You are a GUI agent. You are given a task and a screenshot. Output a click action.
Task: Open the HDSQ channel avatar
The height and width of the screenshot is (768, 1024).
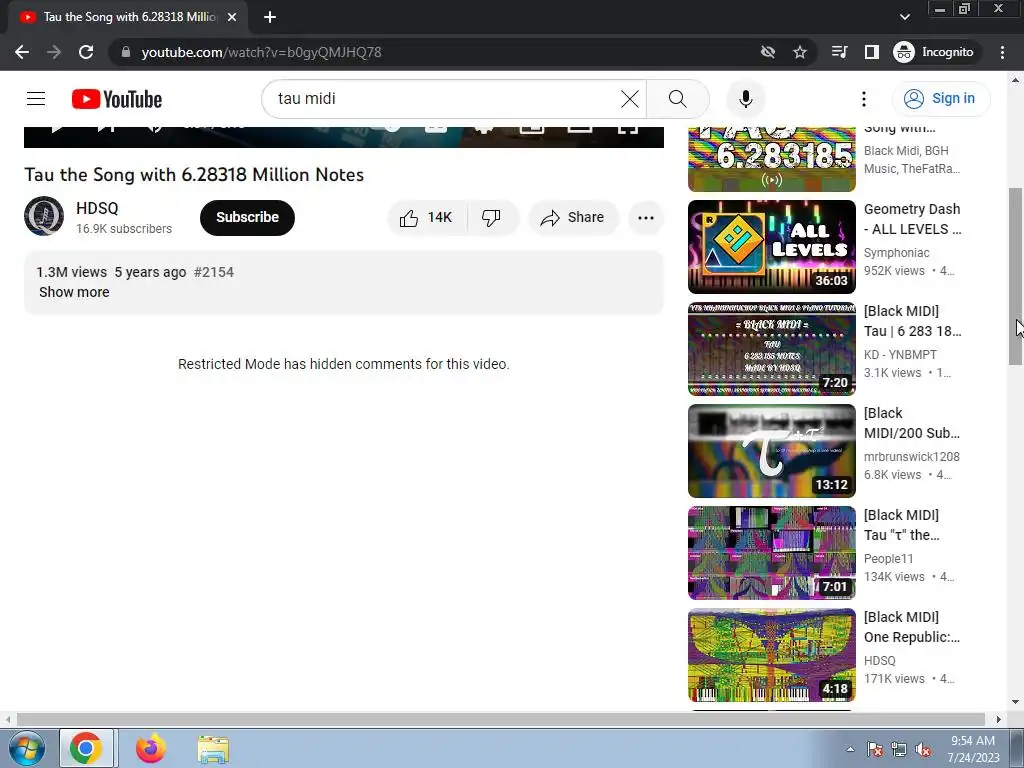pos(44,216)
